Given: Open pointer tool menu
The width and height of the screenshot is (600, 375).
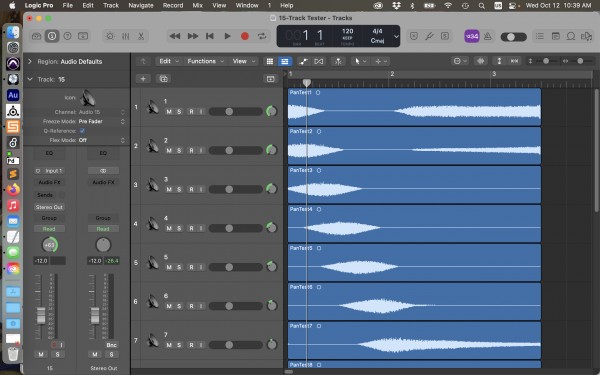Looking at the screenshot, I should (360, 61).
